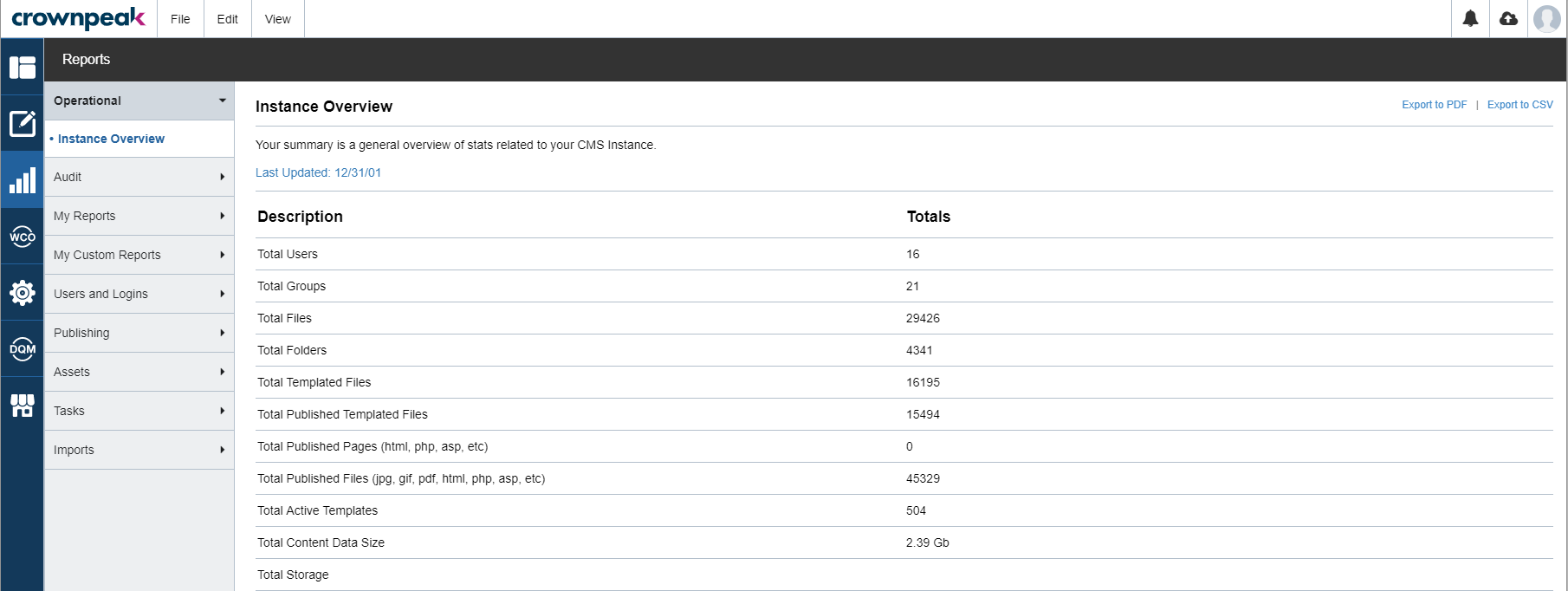Click the Description column header
This screenshot has width=1568, height=591.
point(300,217)
